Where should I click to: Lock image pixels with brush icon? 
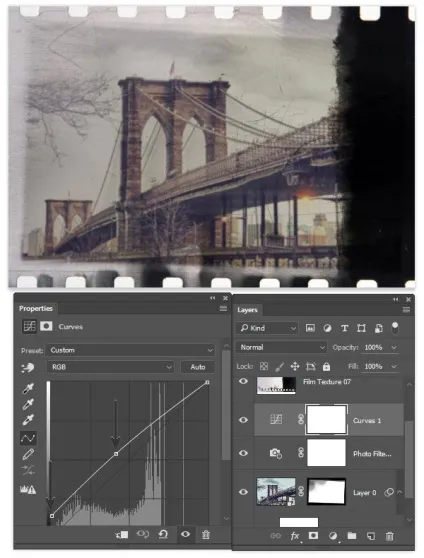(279, 366)
